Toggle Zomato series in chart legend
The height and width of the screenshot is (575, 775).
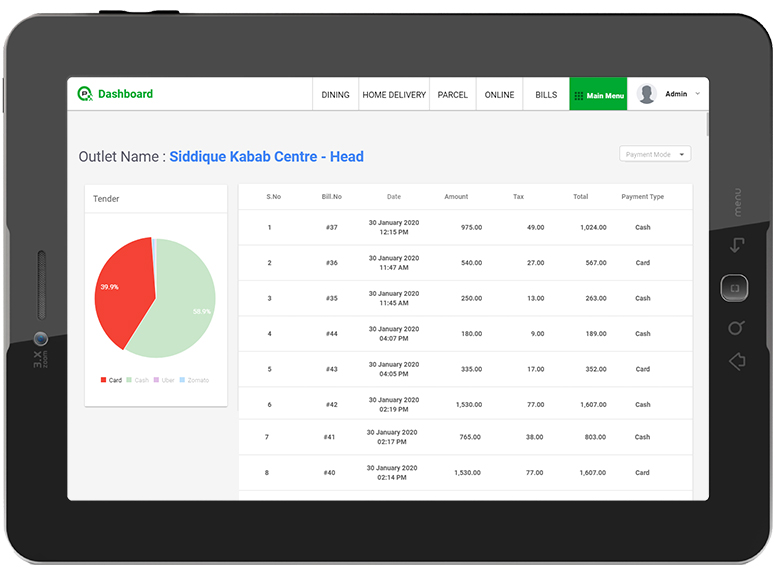click(x=194, y=380)
